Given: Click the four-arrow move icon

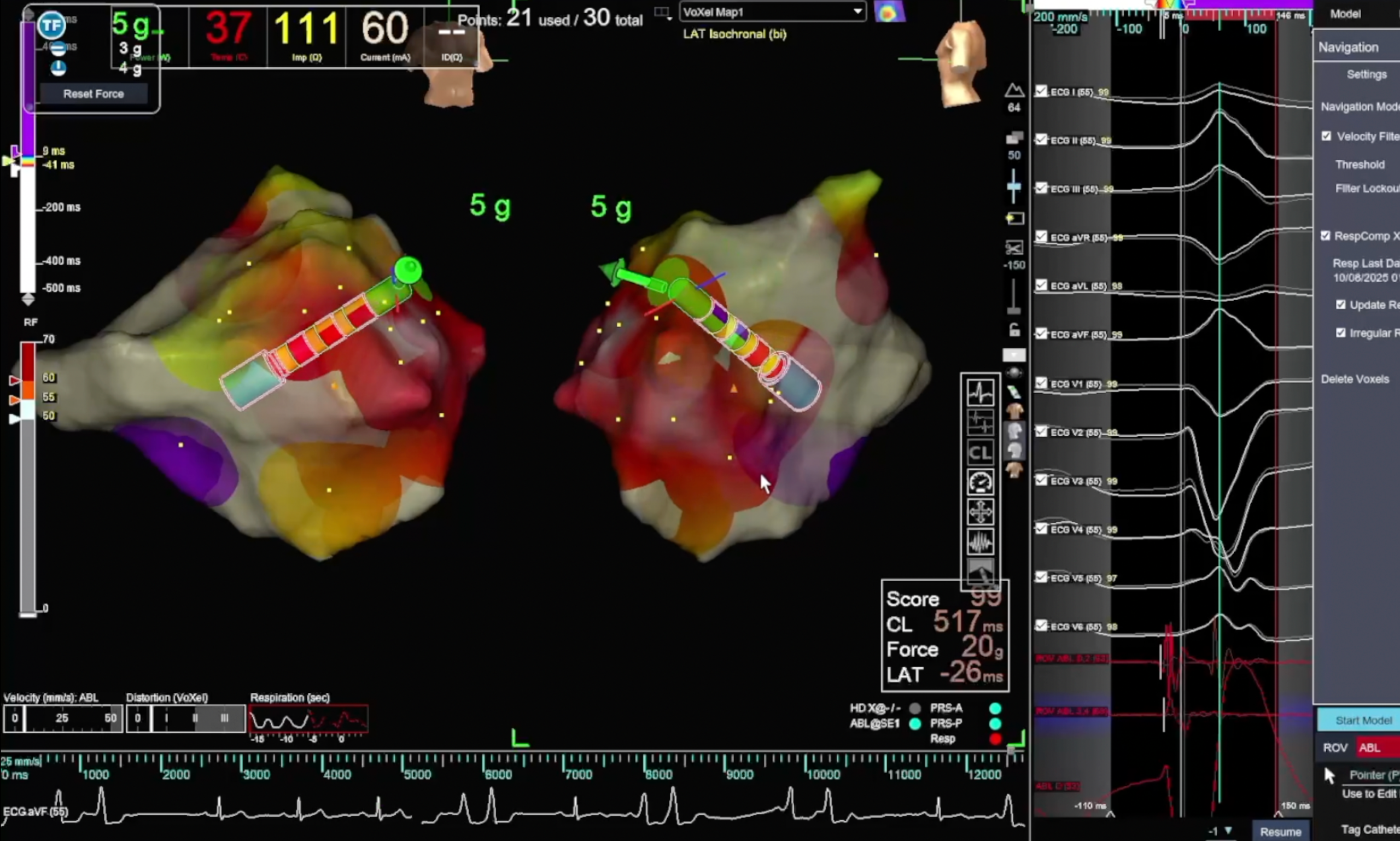Looking at the screenshot, I should pyautogui.click(x=980, y=512).
